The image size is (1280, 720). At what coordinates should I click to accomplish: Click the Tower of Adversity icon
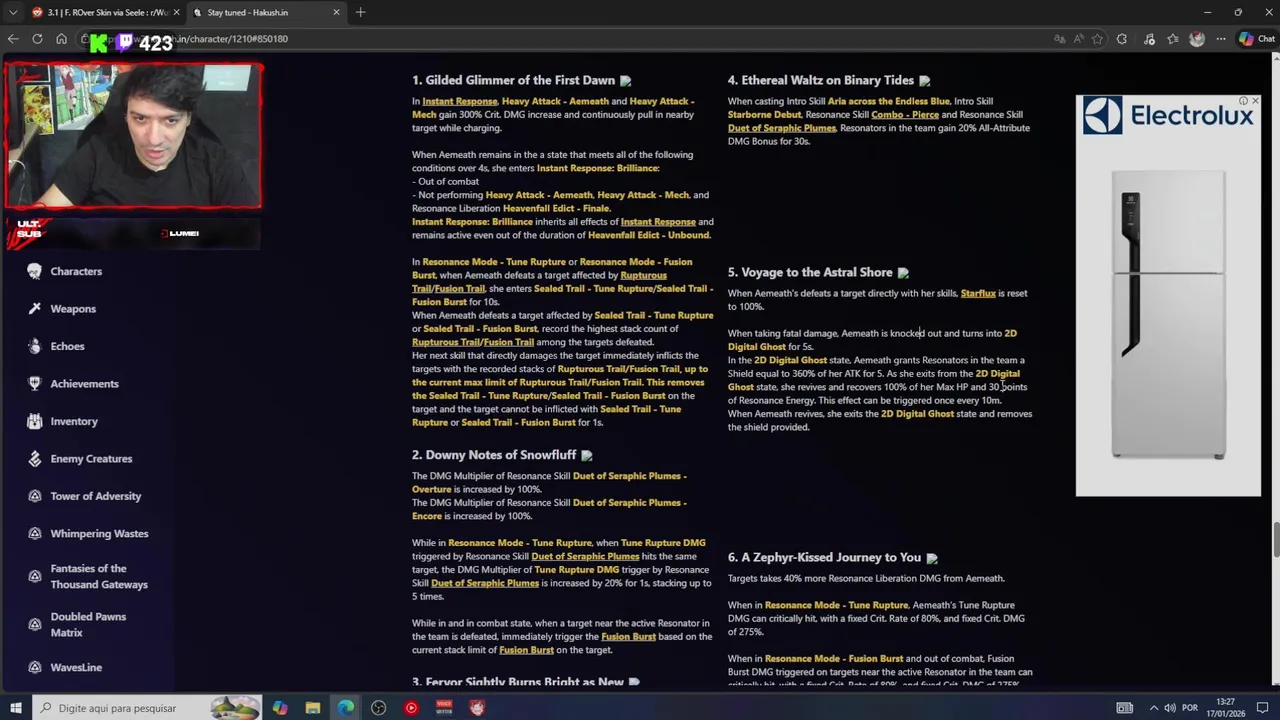[35, 496]
